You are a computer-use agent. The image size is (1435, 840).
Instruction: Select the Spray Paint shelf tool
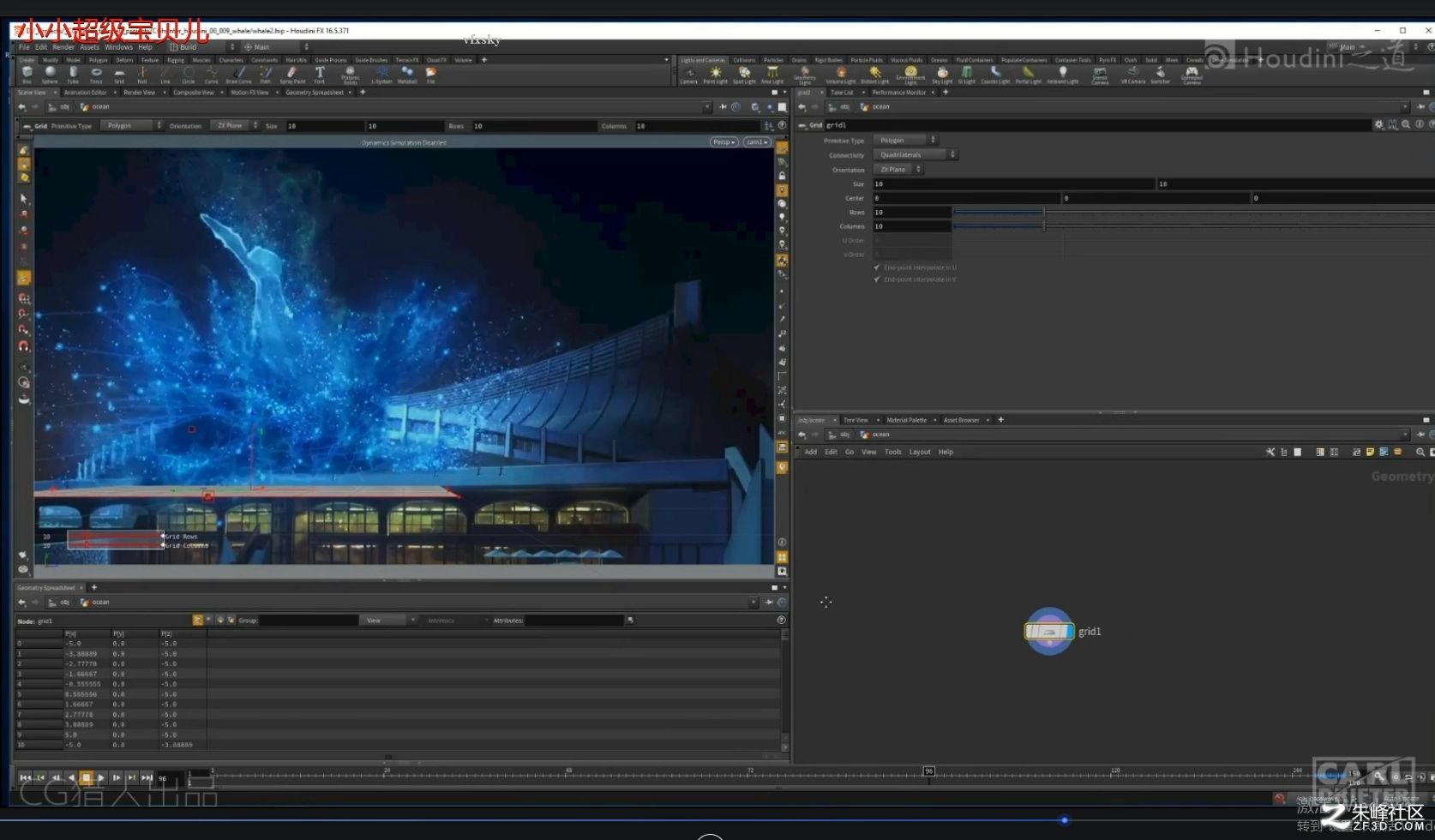pos(292,75)
